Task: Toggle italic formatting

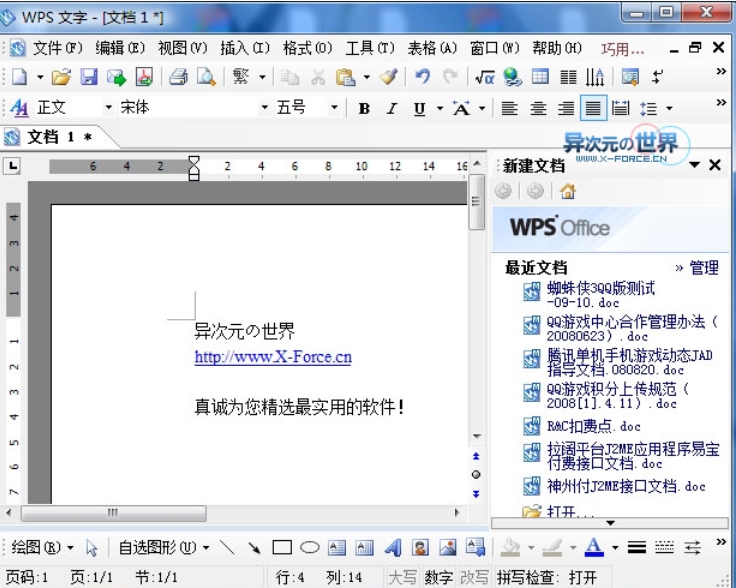Action: (391, 108)
